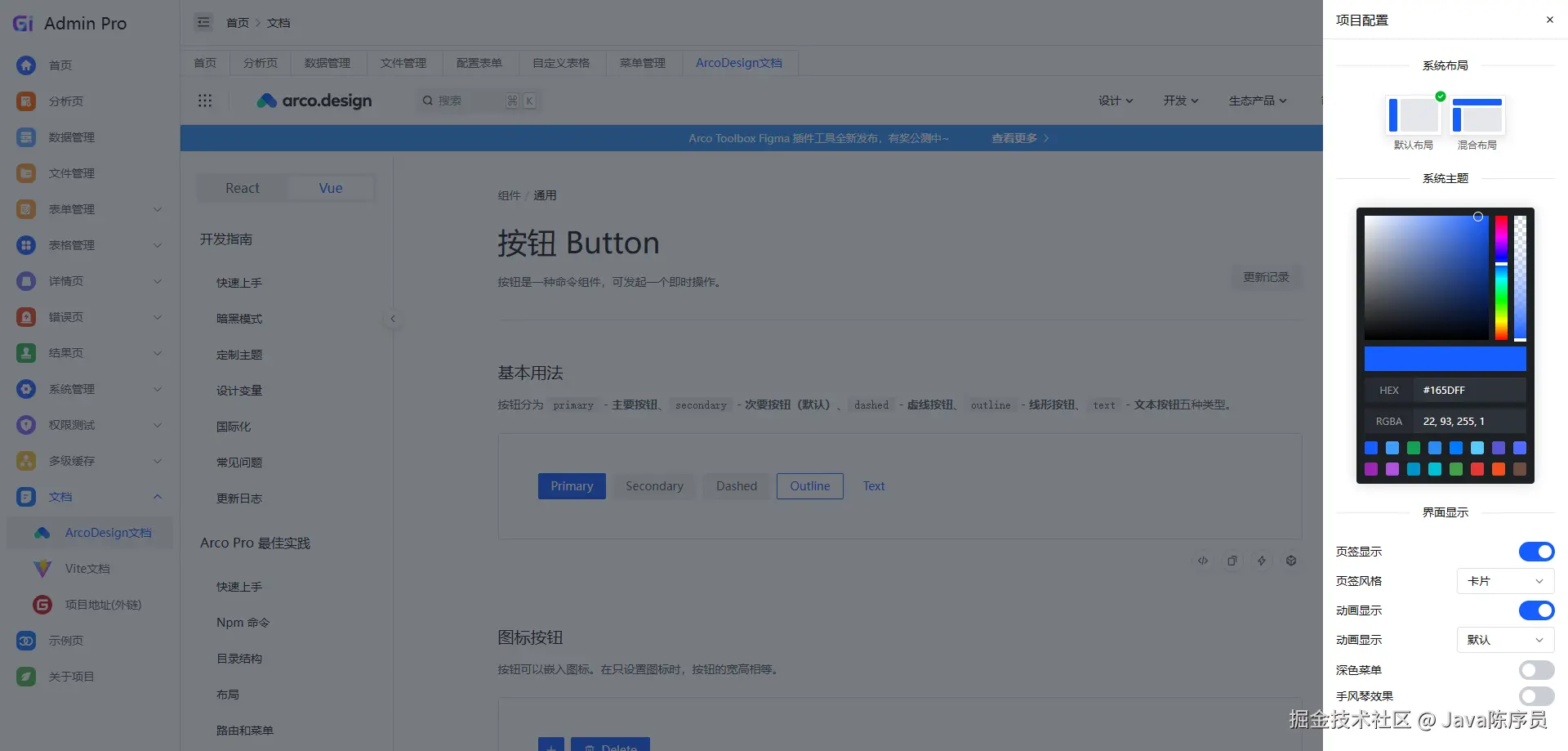Image resolution: width=1568 pixels, height=751 pixels.
Task: Click the 表格管理 sidebar icon
Action: click(x=26, y=245)
